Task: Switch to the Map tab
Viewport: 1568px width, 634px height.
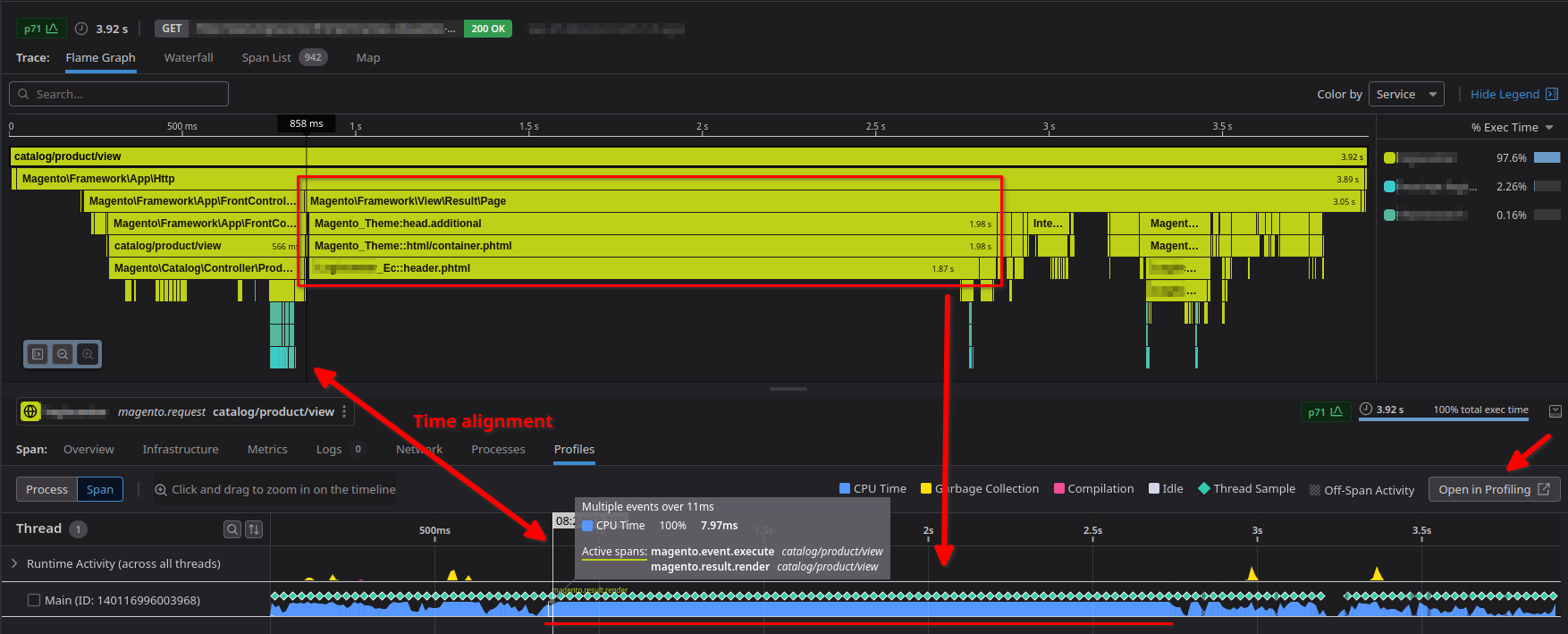Action: [368, 57]
